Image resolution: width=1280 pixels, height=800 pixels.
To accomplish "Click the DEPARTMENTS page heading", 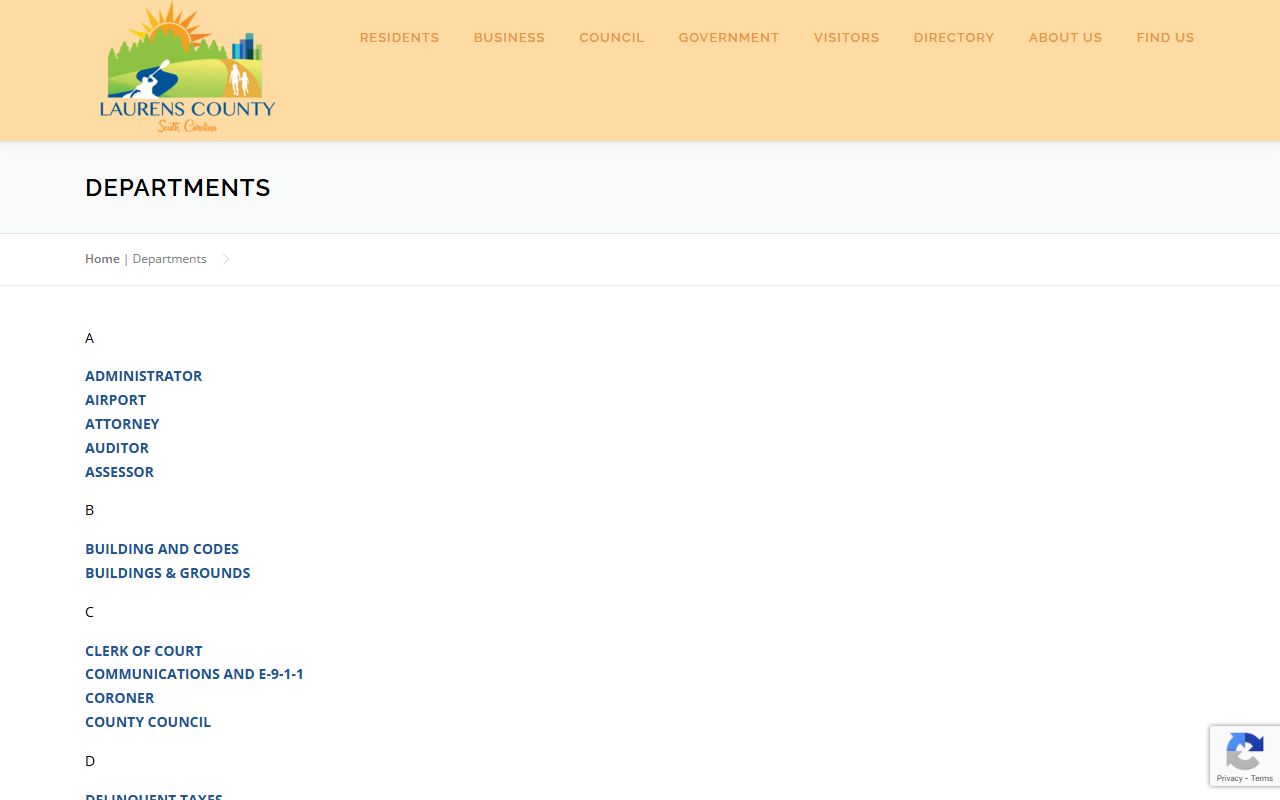I will pyautogui.click(x=178, y=188).
